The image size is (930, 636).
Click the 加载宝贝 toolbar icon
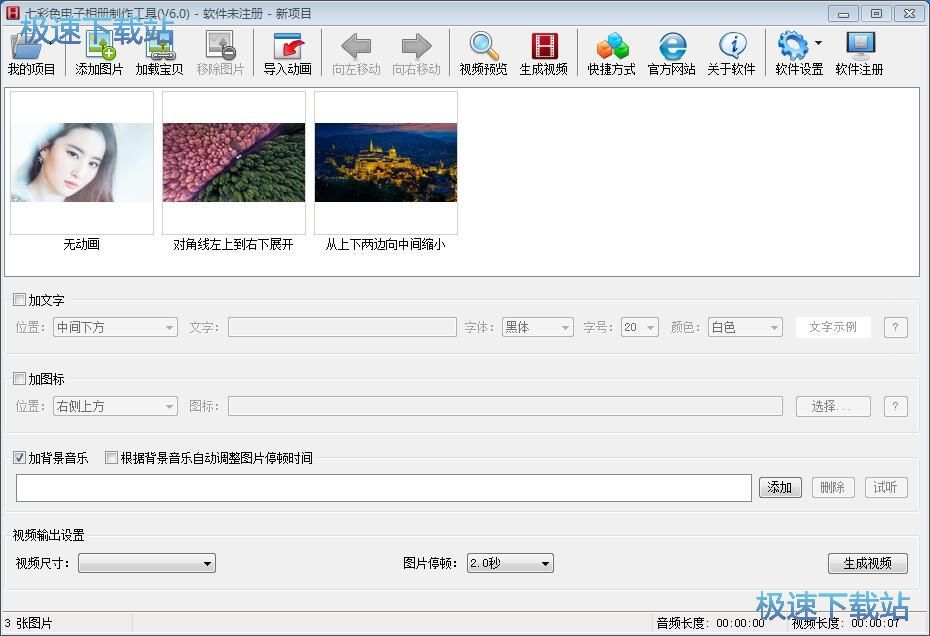click(x=159, y=46)
